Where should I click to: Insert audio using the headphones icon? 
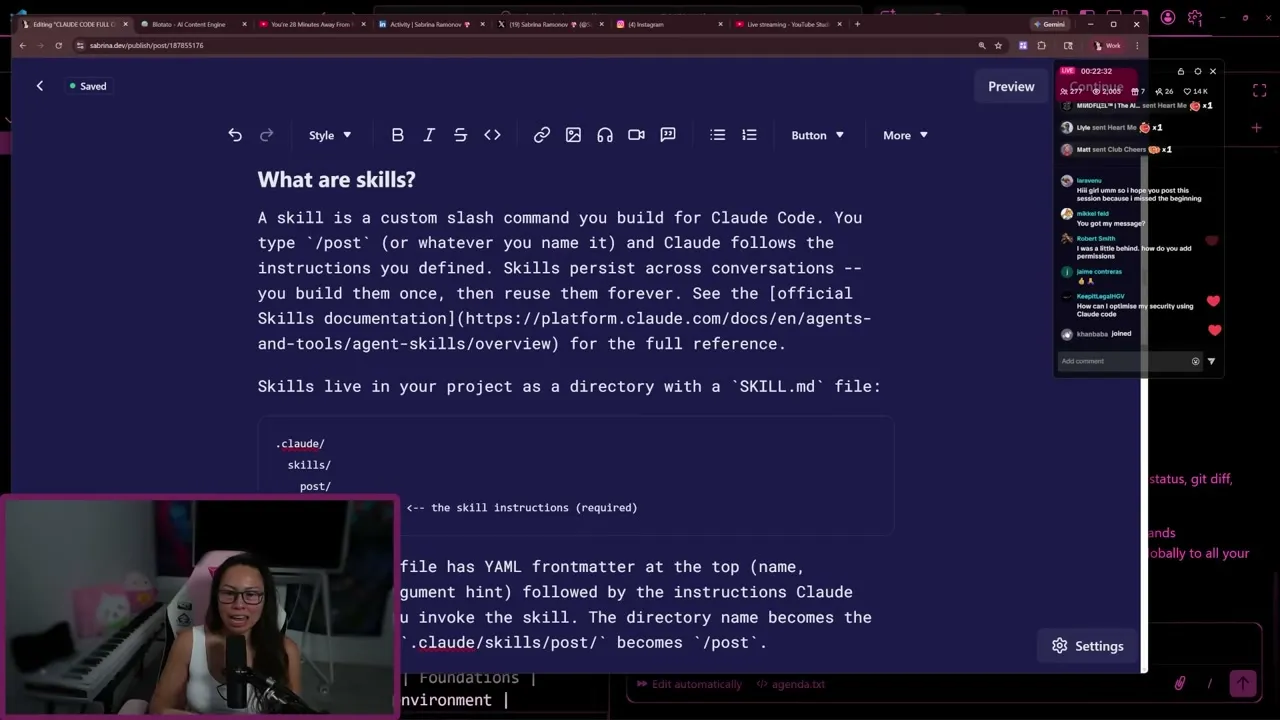pos(605,135)
